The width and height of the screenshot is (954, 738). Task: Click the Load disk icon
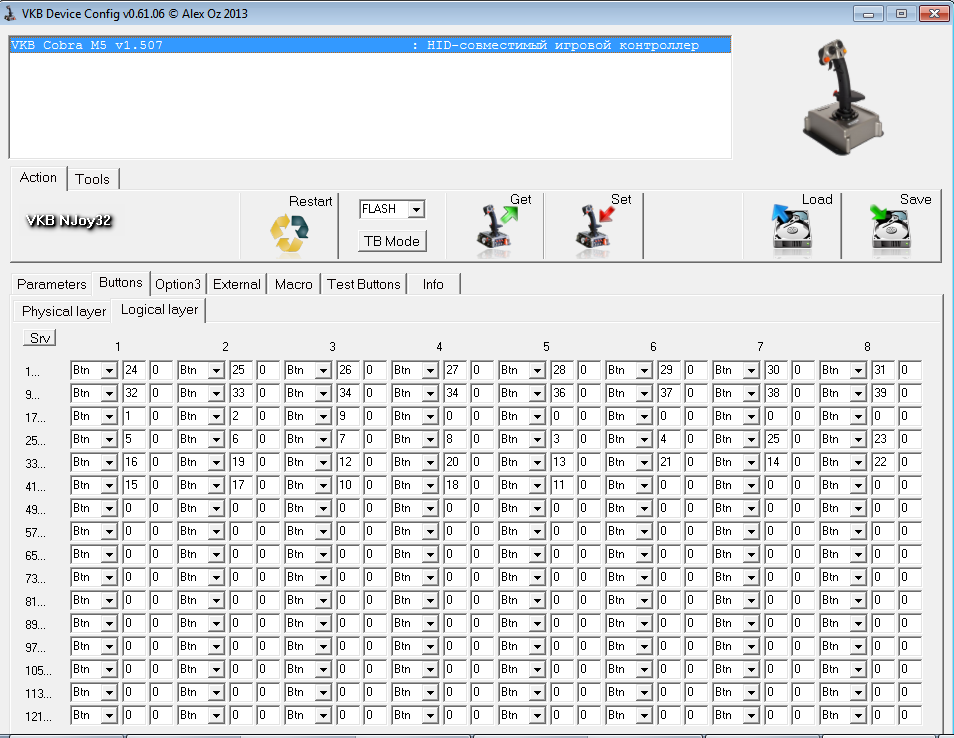tap(791, 228)
